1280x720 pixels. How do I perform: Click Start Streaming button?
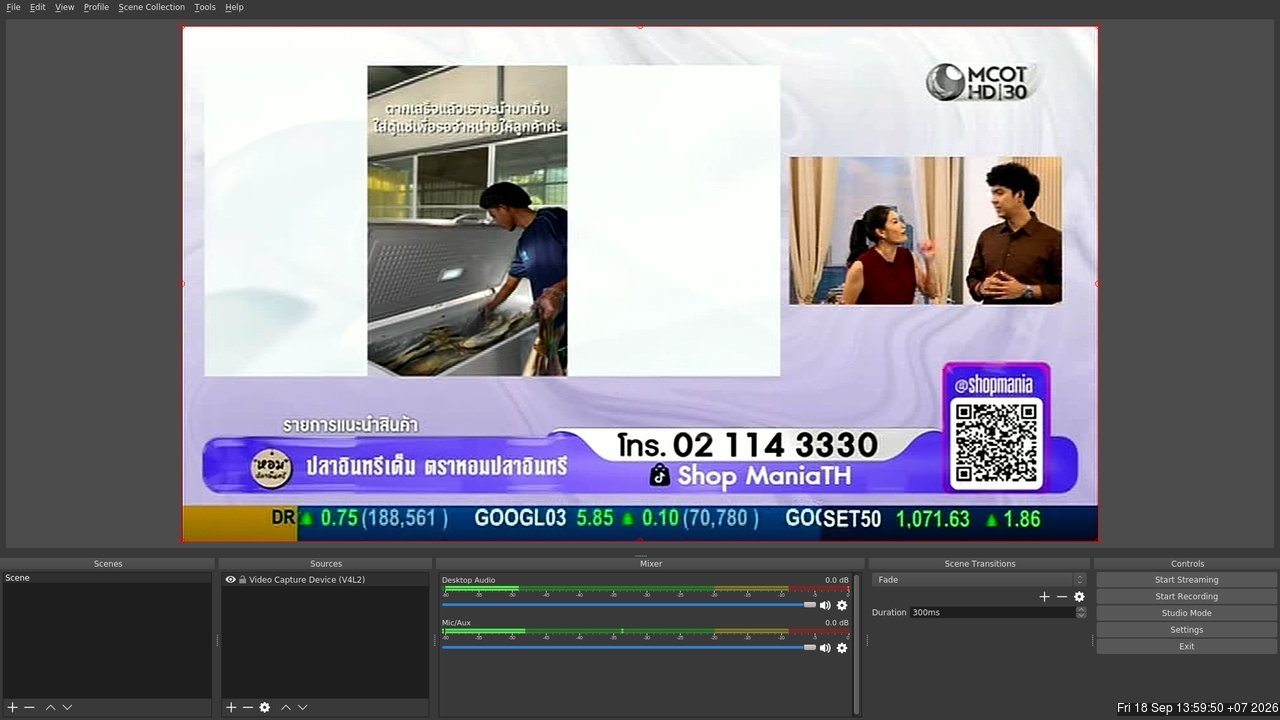click(1186, 580)
